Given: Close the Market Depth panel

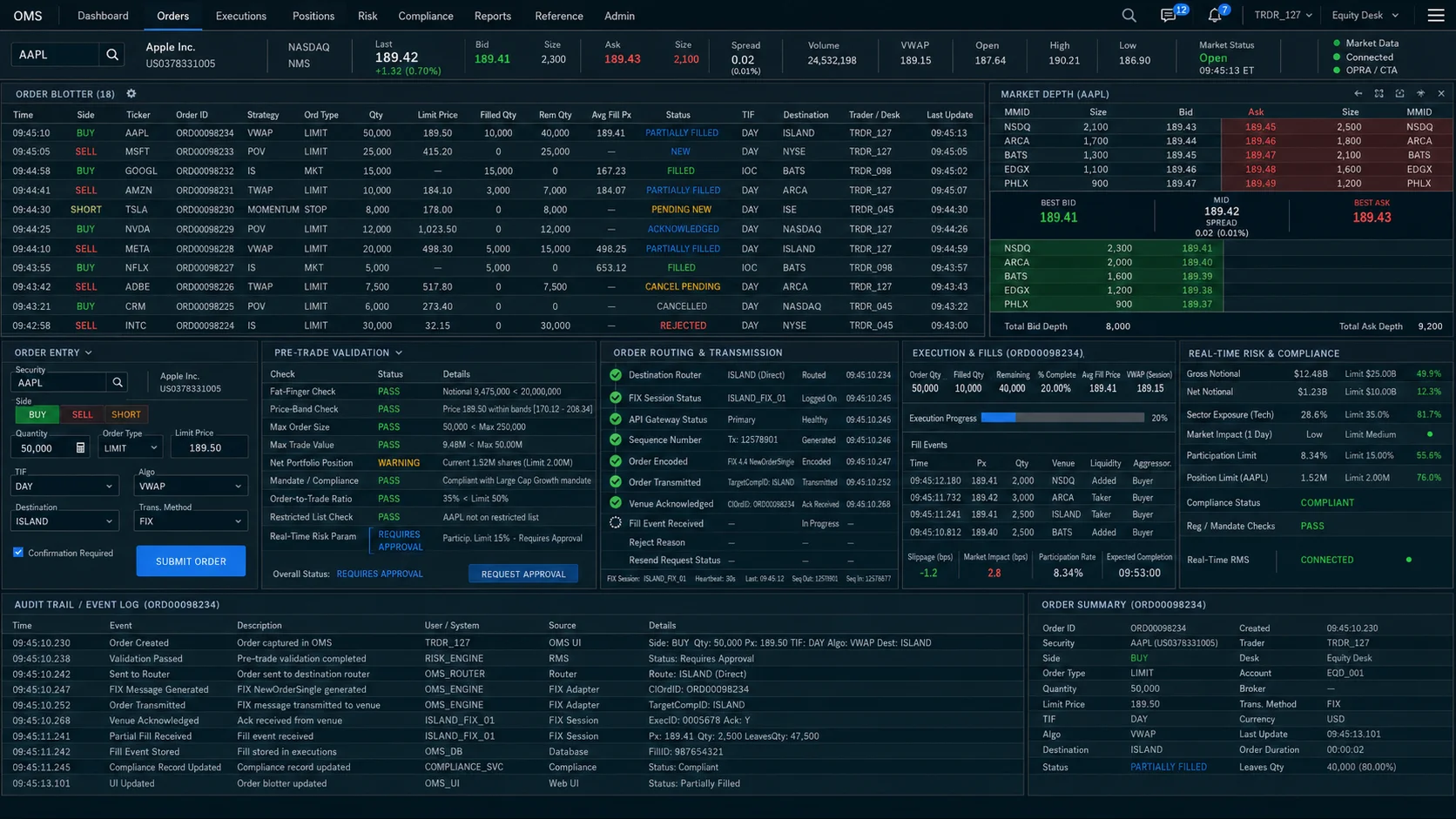Looking at the screenshot, I should [1441, 94].
